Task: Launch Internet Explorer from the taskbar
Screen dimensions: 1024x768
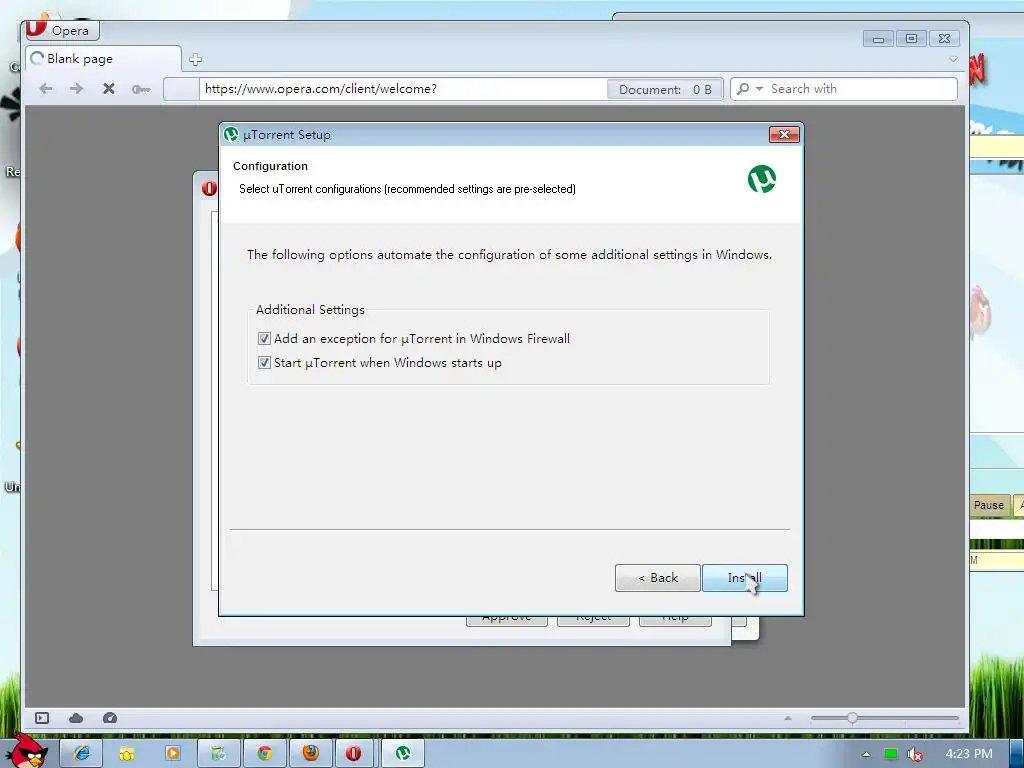Action: [x=82, y=754]
